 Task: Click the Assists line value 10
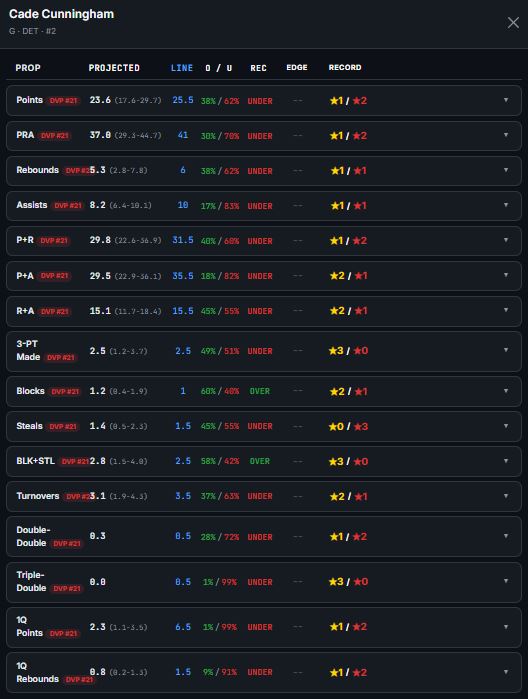[183, 205]
